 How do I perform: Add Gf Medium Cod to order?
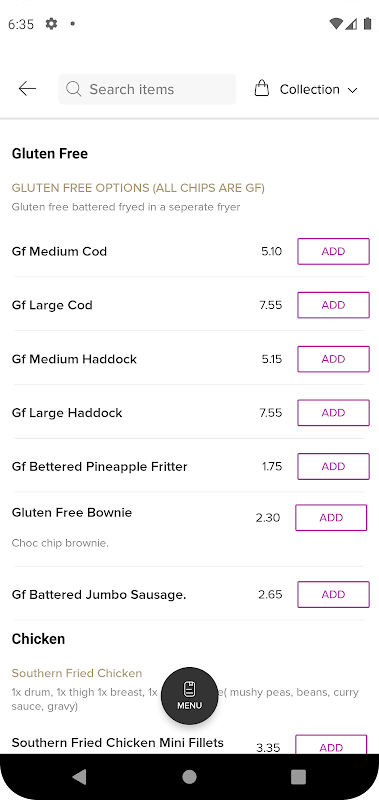click(334, 251)
